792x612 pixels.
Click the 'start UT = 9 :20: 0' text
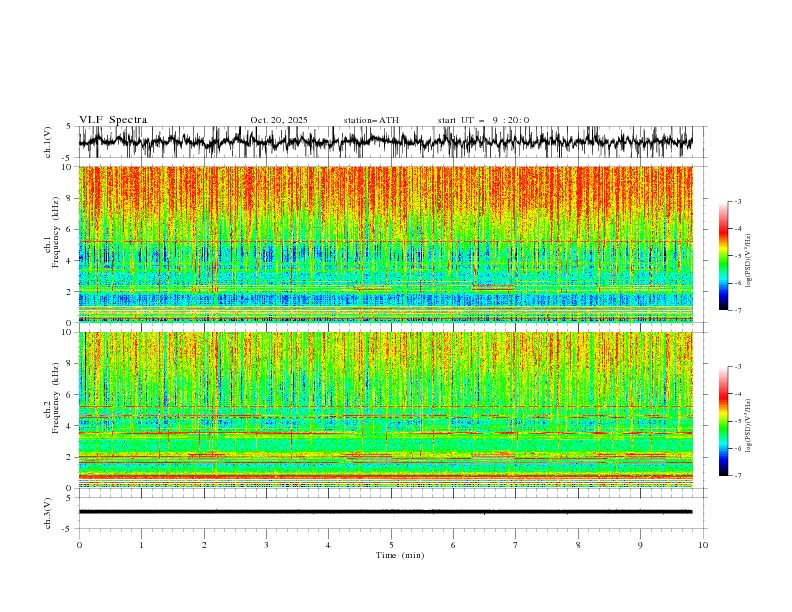483,120
